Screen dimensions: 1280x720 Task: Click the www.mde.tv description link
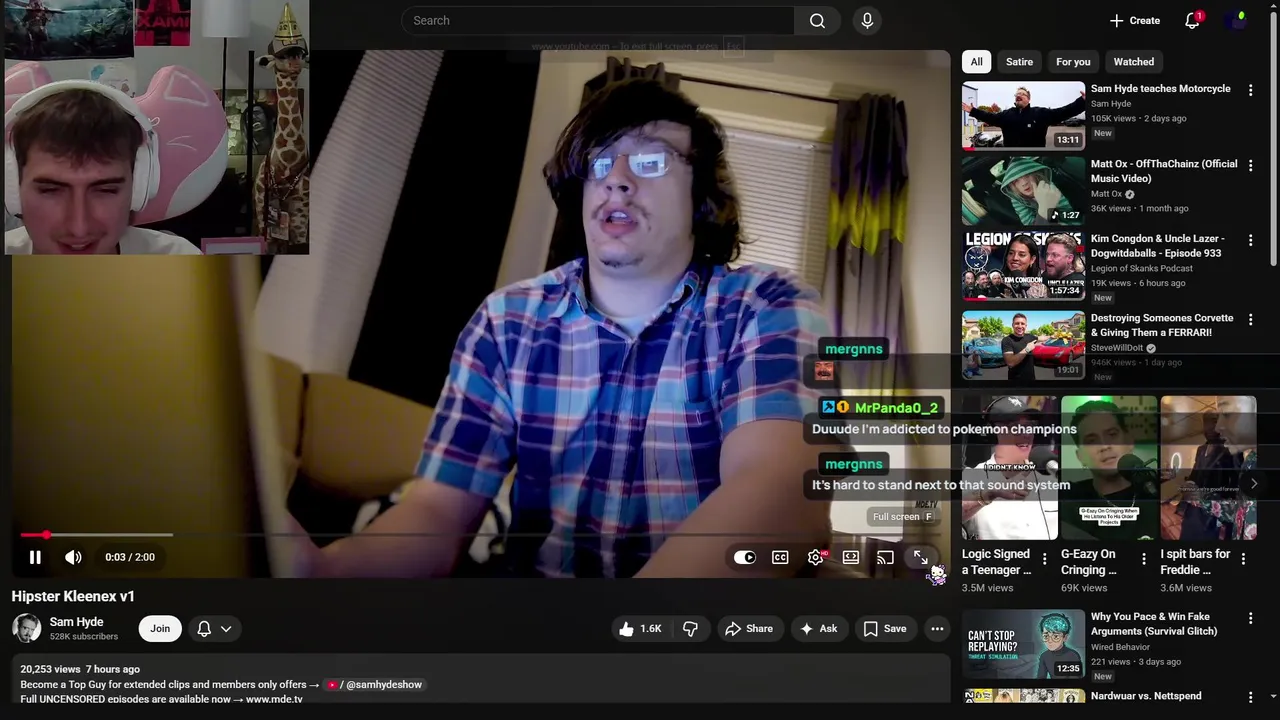pyautogui.click(x=274, y=699)
